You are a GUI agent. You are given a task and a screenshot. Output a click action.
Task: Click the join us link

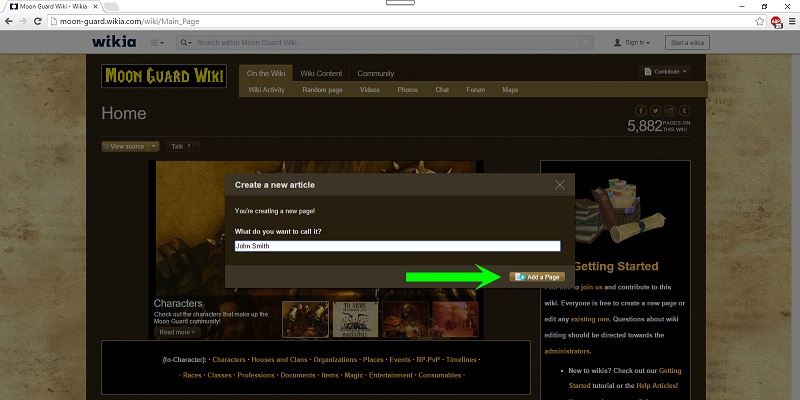click(x=592, y=287)
